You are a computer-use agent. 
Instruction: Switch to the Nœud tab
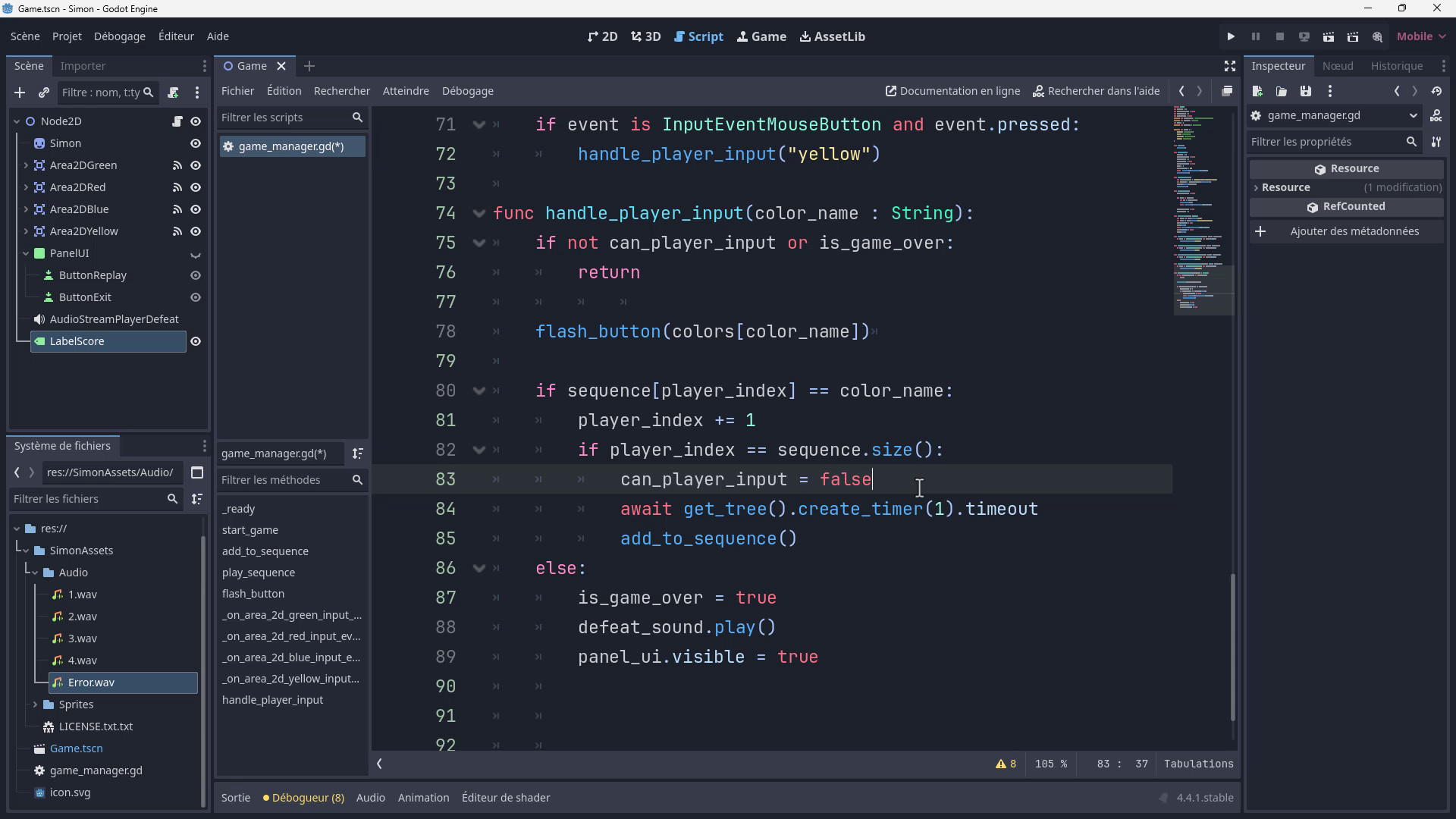coord(1337,66)
